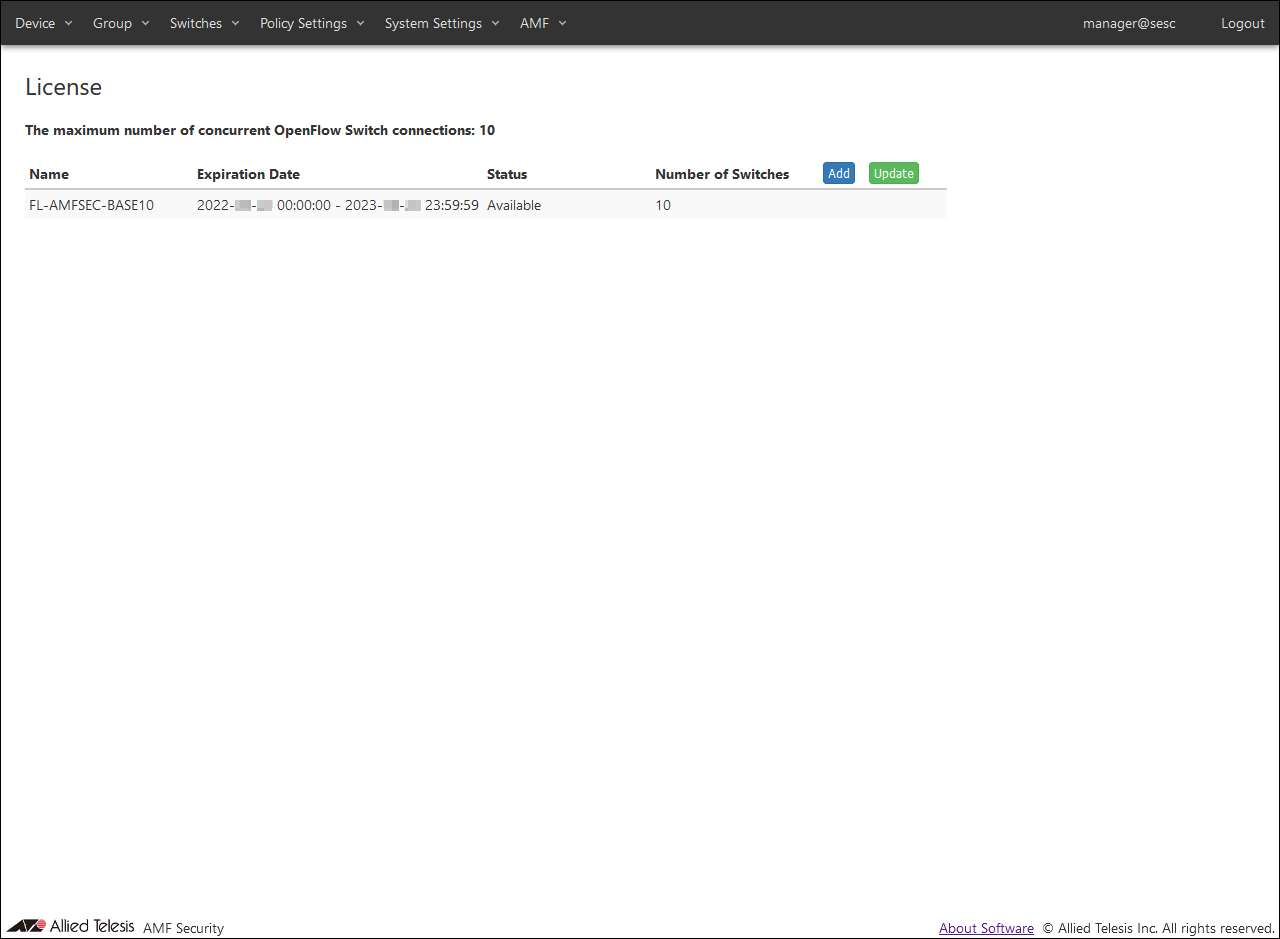
Task: Click the manager@sesc account link
Action: click(1129, 23)
